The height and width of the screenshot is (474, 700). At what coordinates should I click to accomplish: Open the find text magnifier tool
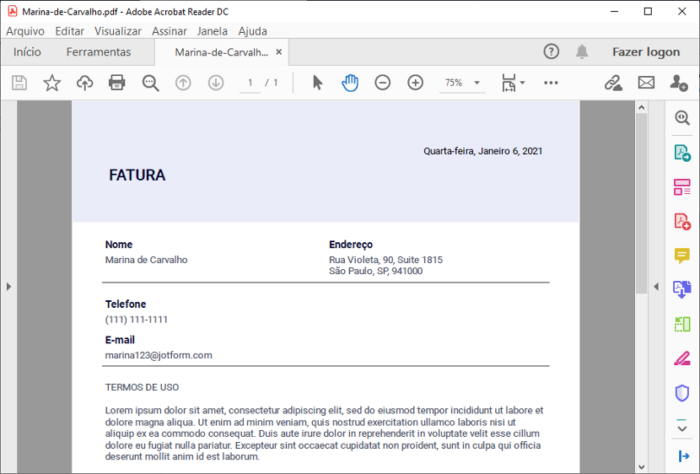[151, 83]
